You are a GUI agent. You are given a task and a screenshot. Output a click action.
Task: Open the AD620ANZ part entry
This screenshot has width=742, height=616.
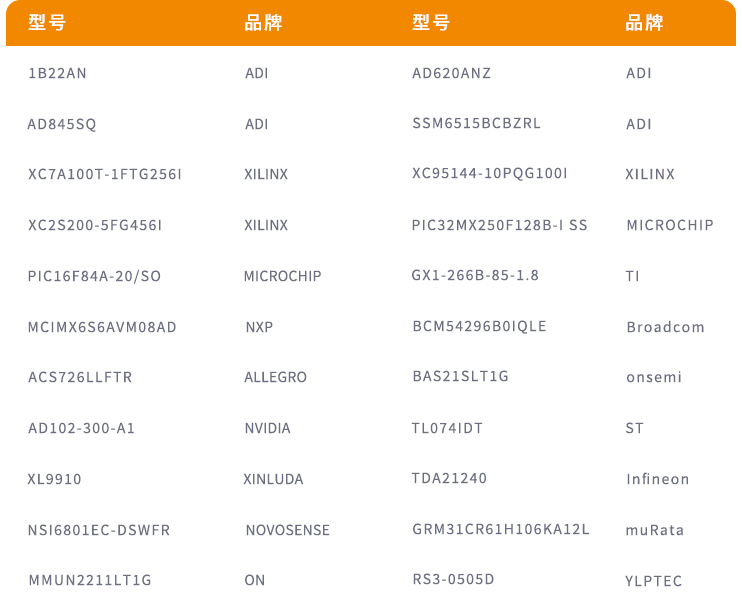point(451,74)
